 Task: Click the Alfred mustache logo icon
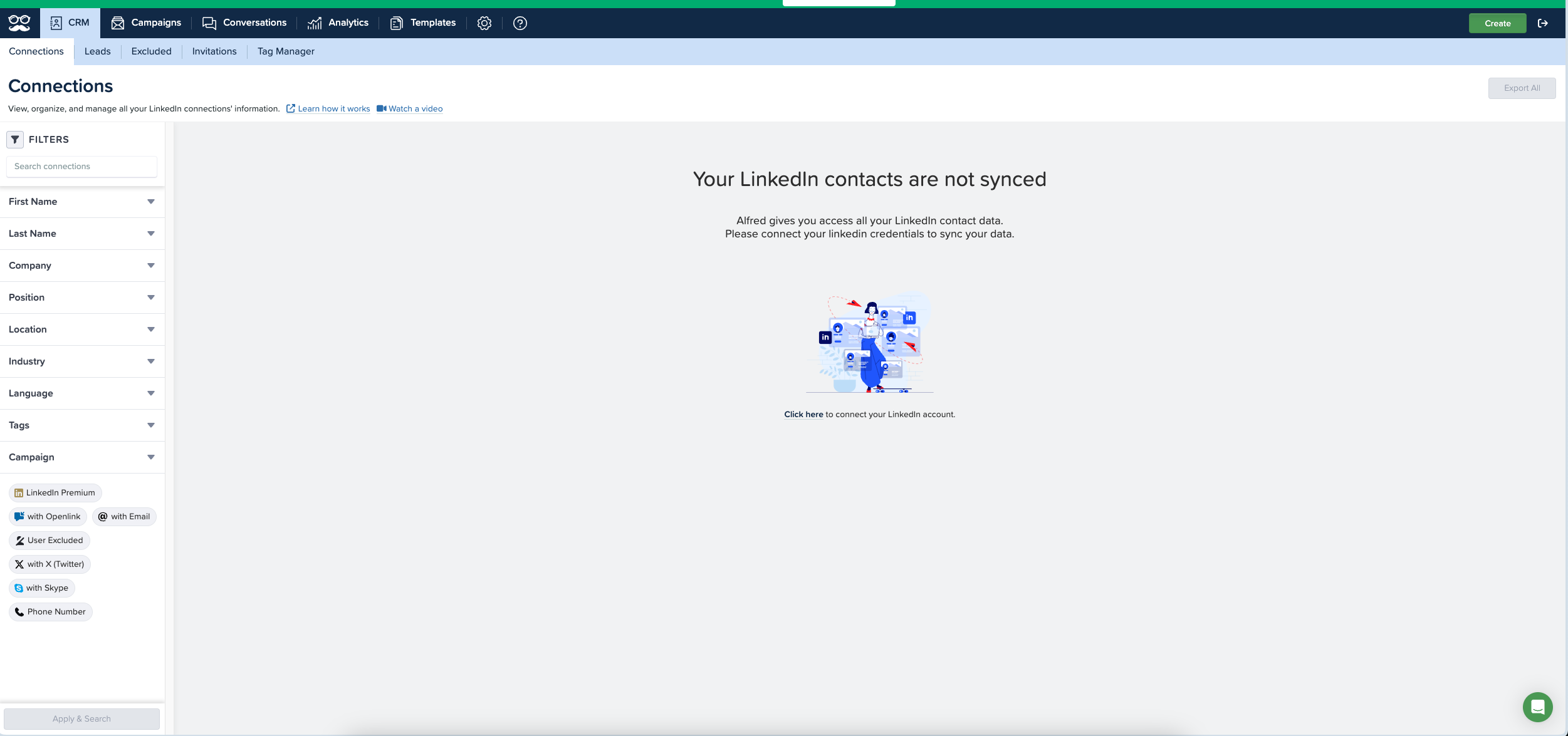[x=19, y=23]
